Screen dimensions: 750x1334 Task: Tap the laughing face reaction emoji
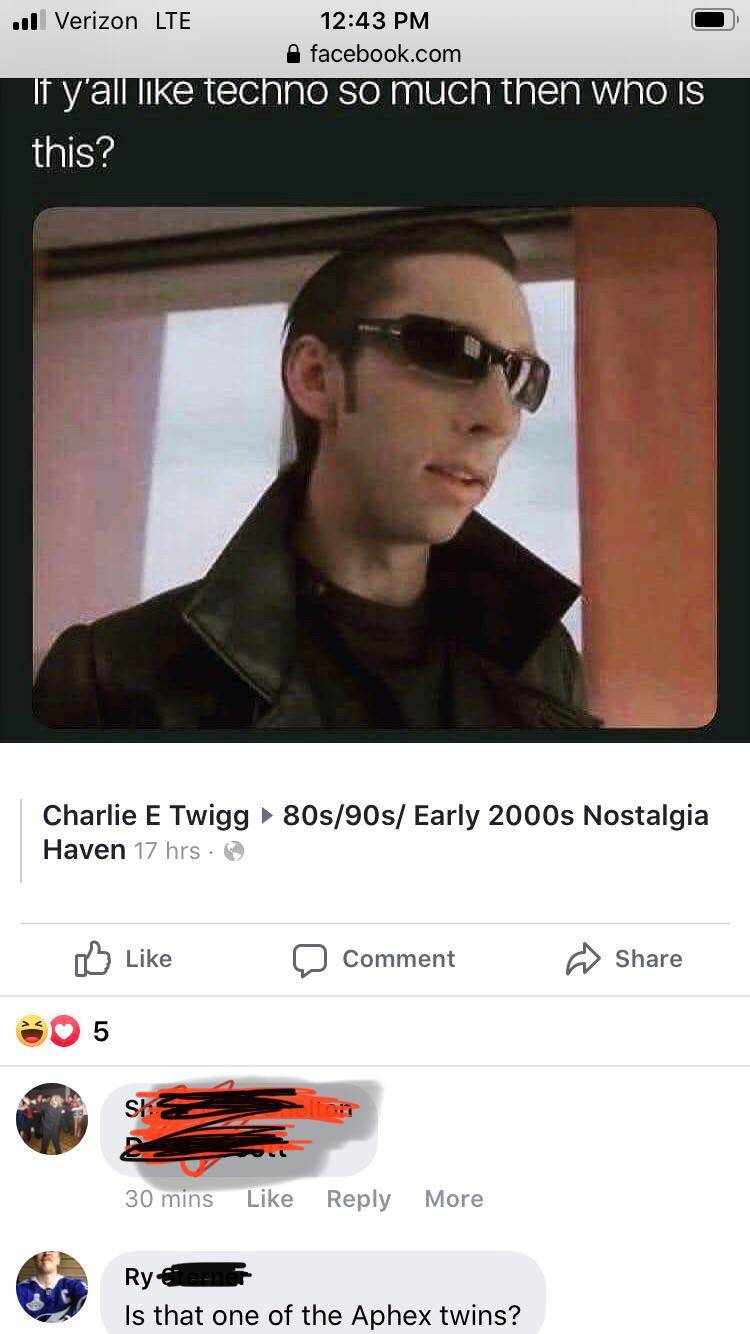pos(33,1031)
